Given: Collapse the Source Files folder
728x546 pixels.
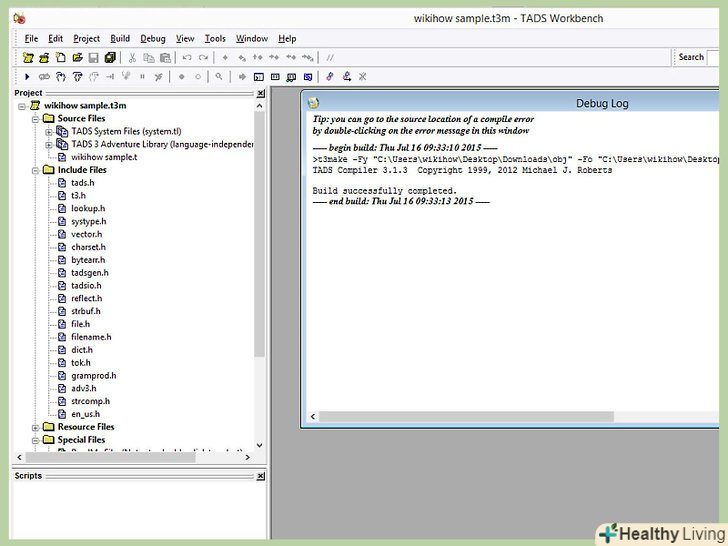Looking at the screenshot, I should [x=35, y=119].
